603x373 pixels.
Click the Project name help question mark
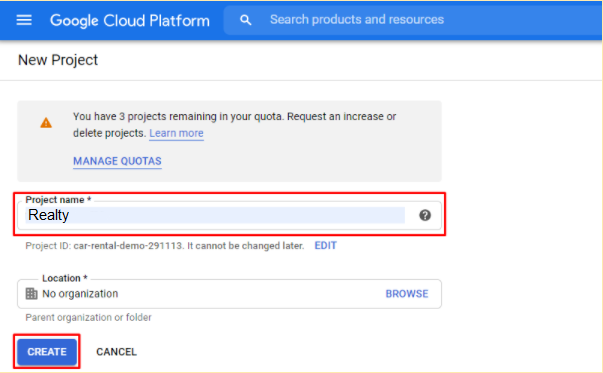click(425, 215)
